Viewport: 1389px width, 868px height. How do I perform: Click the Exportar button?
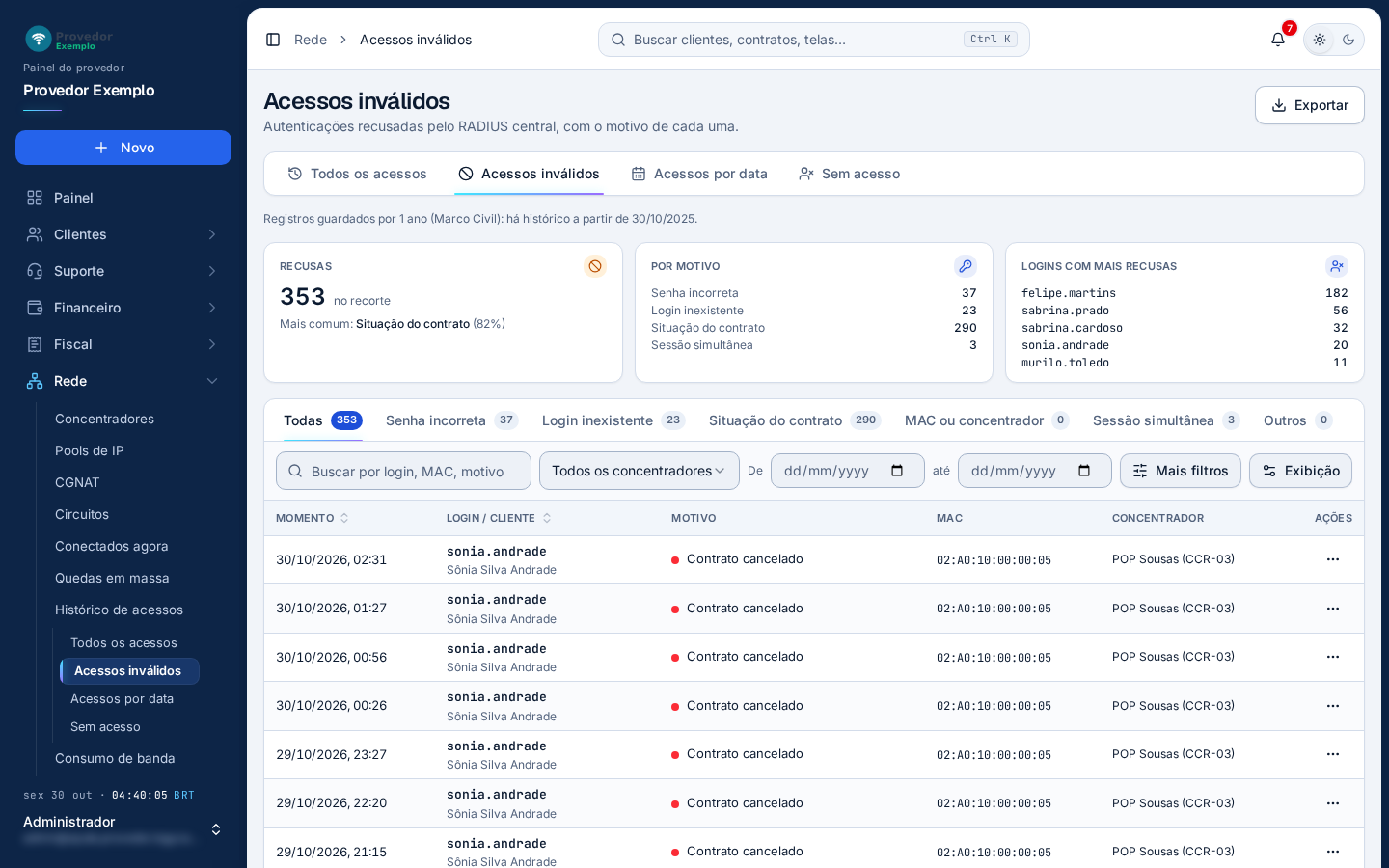[1310, 105]
